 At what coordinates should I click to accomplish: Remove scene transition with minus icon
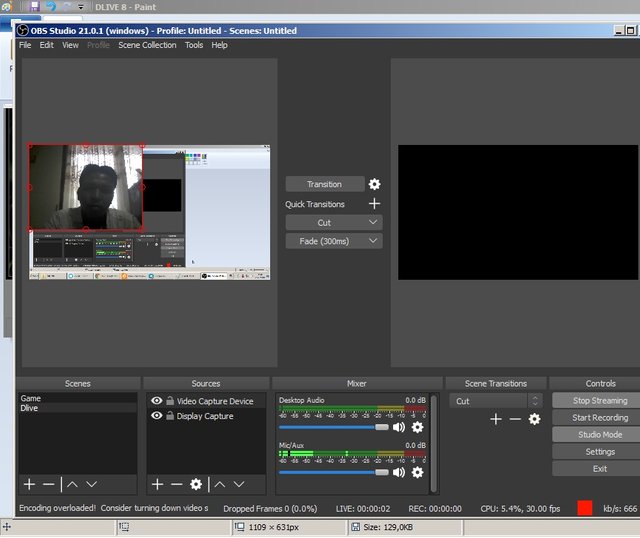[x=515, y=419]
